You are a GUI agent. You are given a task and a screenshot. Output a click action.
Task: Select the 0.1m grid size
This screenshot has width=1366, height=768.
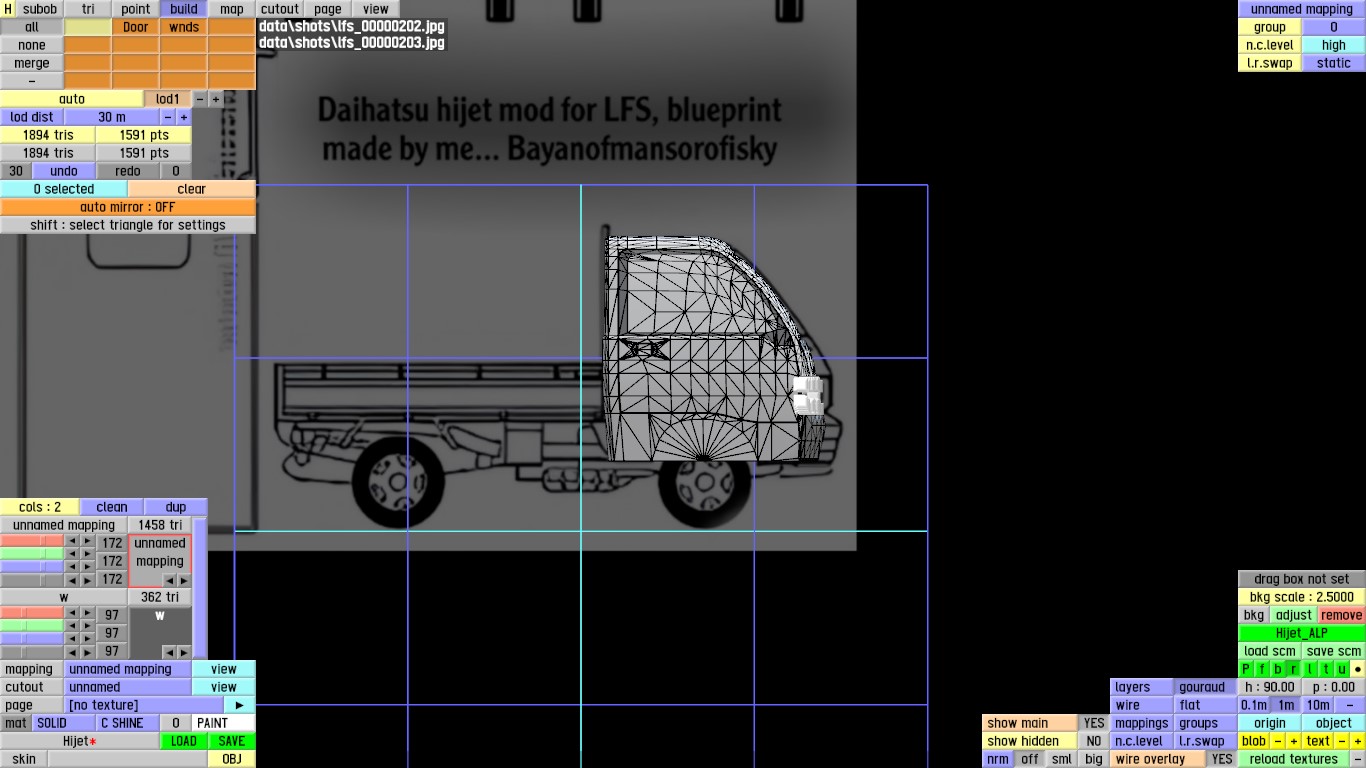tap(1254, 705)
